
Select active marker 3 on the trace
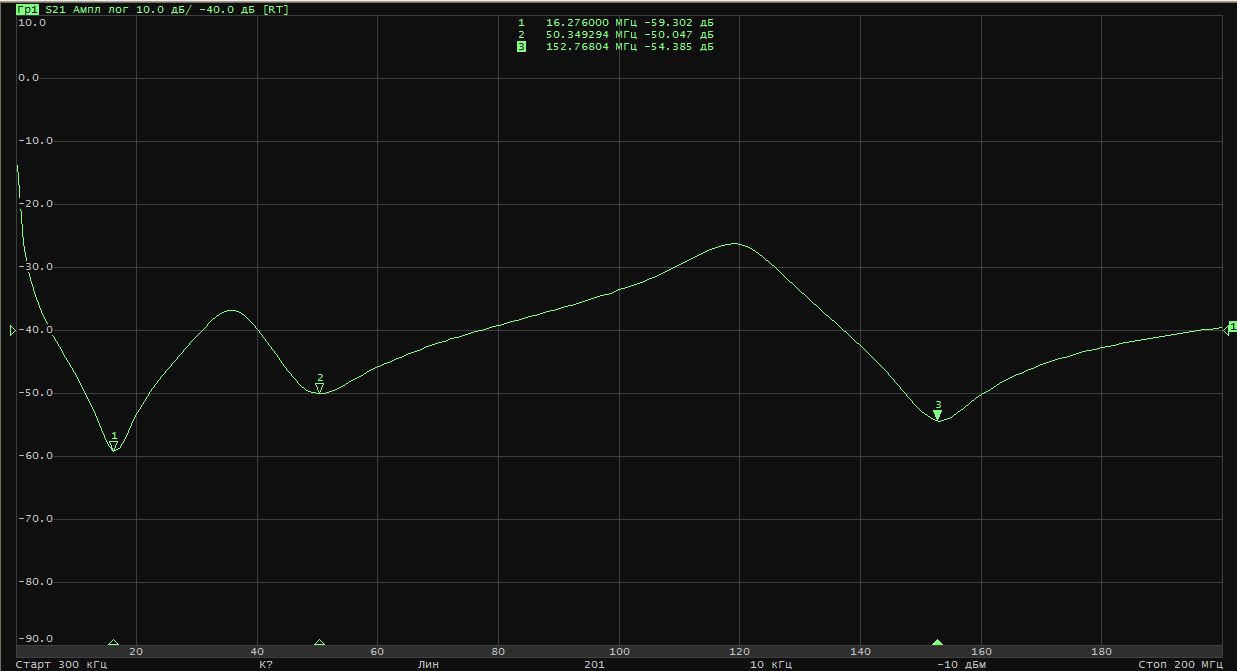tap(938, 415)
